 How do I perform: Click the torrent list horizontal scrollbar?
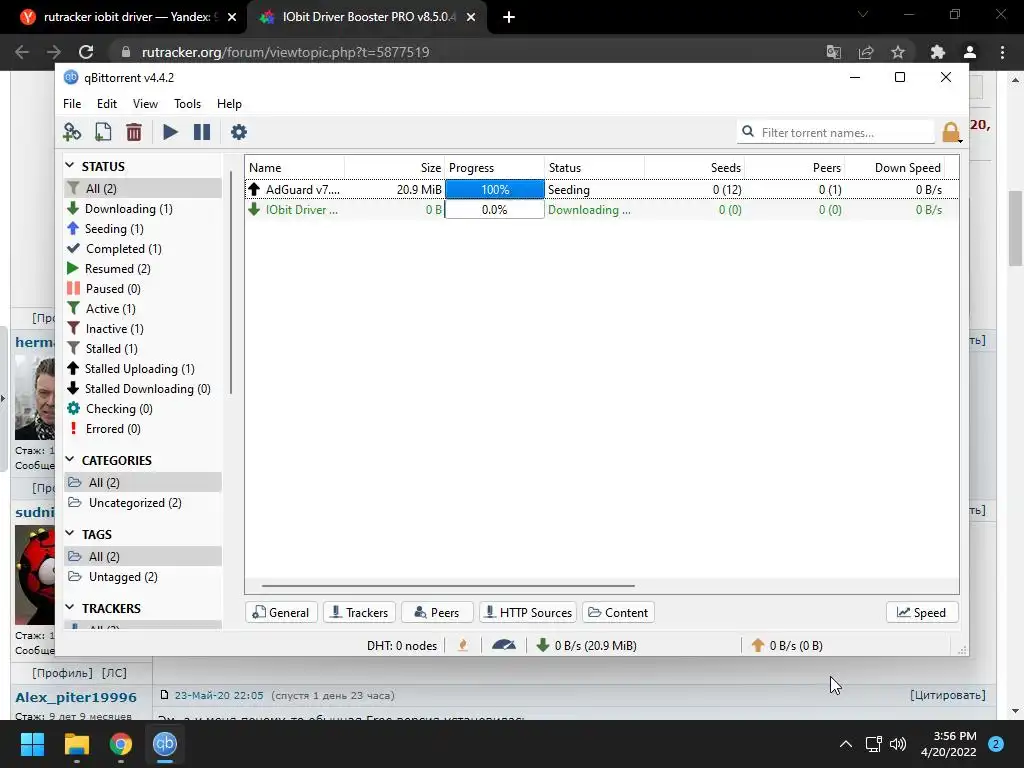point(448,586)
